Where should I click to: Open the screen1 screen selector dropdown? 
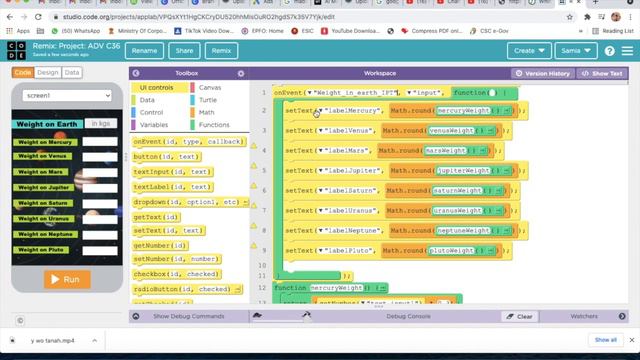coord(67,96)
